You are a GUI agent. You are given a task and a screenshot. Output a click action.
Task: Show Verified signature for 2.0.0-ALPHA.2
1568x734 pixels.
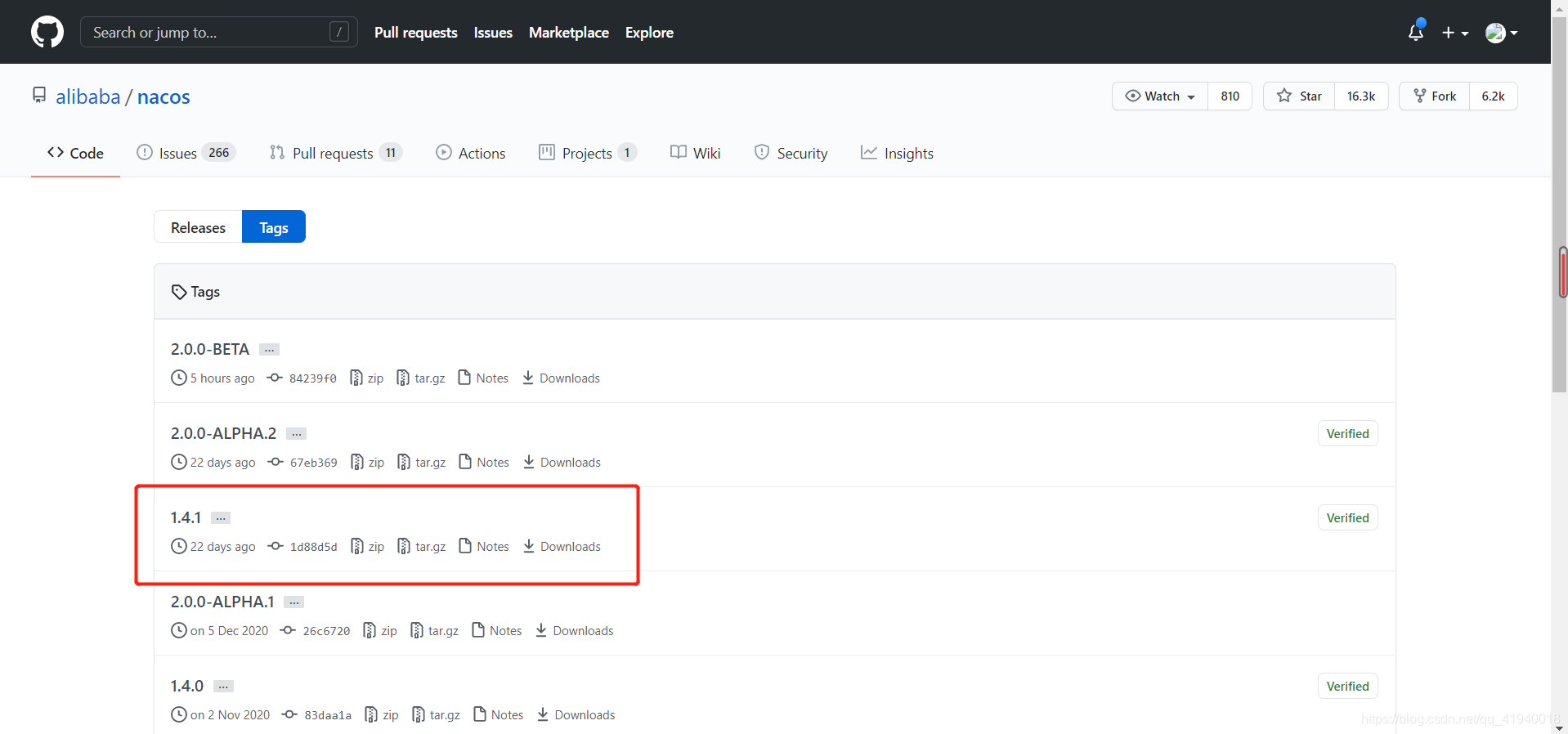click(x=1347, y=433)
